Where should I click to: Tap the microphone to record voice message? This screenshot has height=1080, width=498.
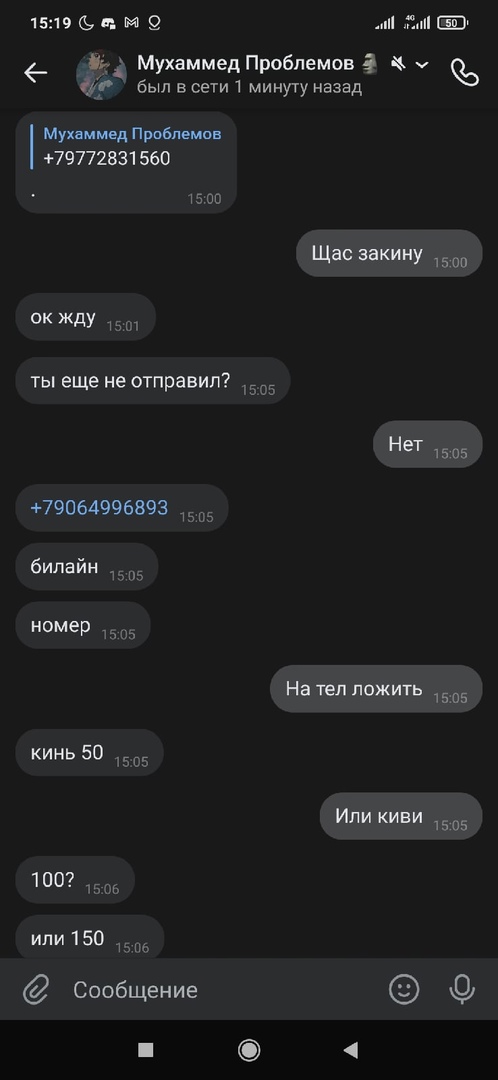pyautogui.click(x=461, y=990)
